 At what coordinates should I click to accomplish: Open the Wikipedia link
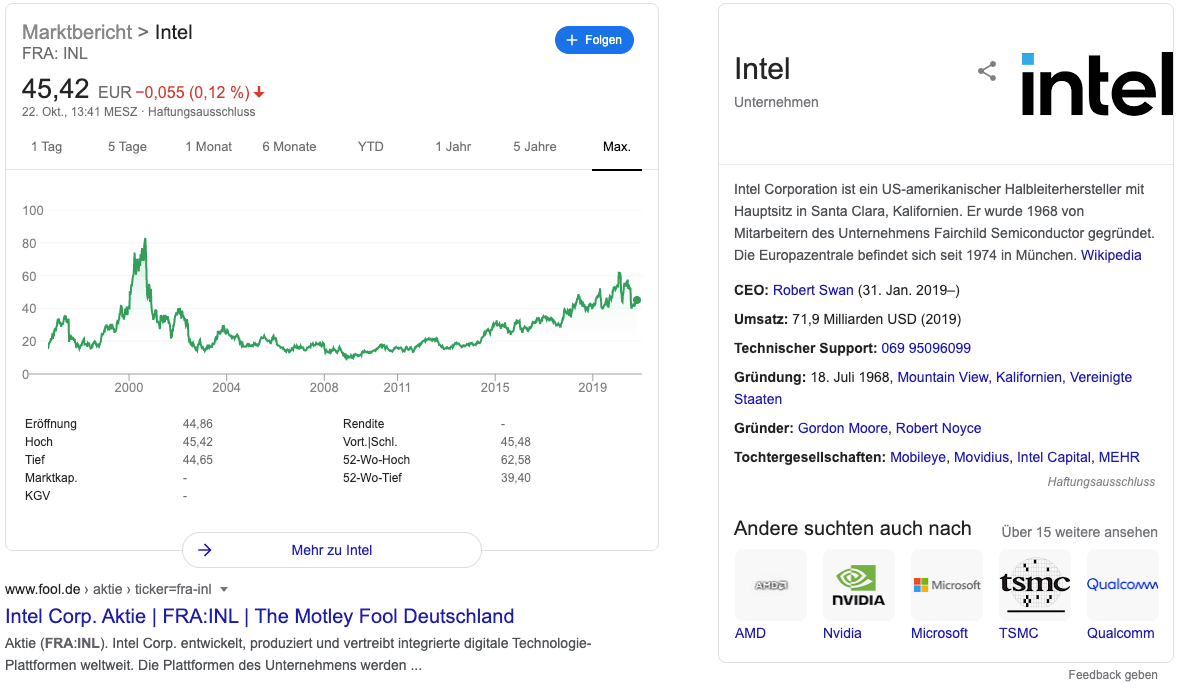pos(1111,255)
